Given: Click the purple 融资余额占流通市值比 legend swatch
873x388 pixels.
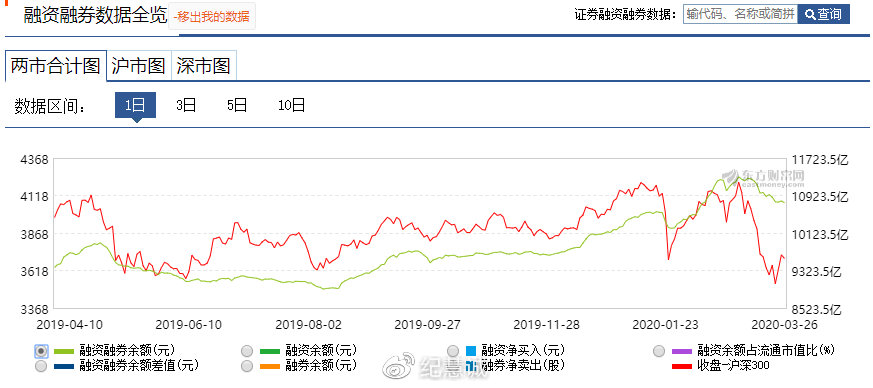Looking at the screenshot, I should click(x=681, y=351).
